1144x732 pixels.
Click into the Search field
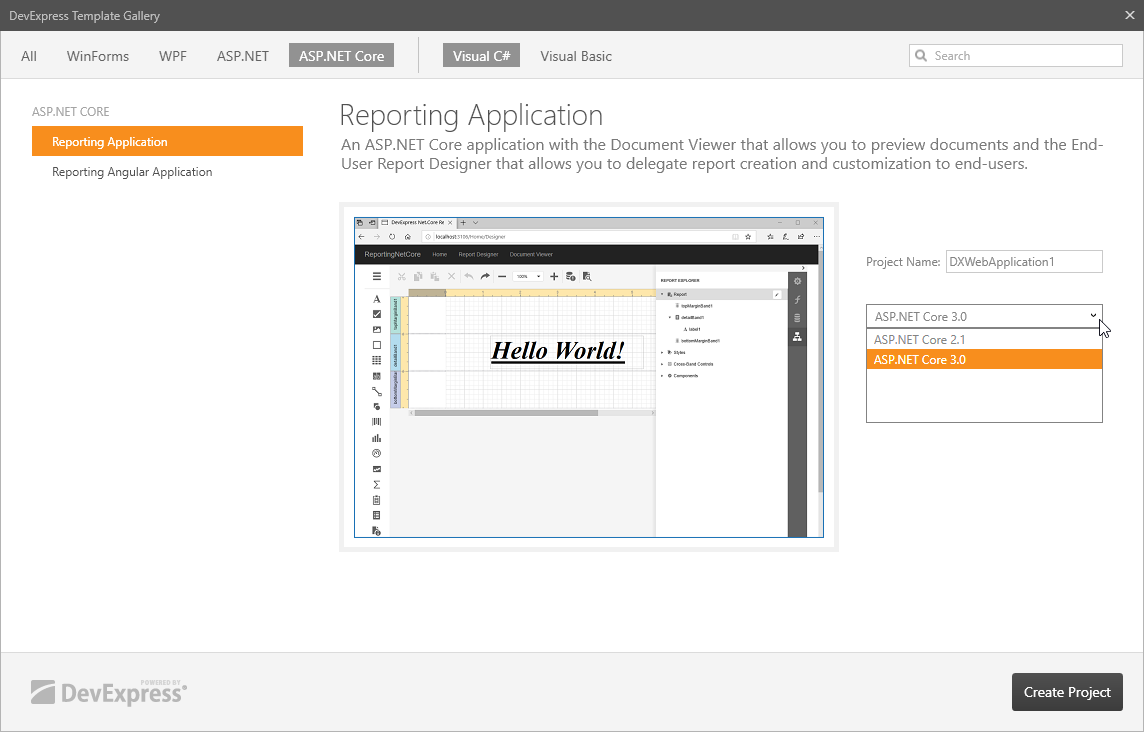[1020, 56]
